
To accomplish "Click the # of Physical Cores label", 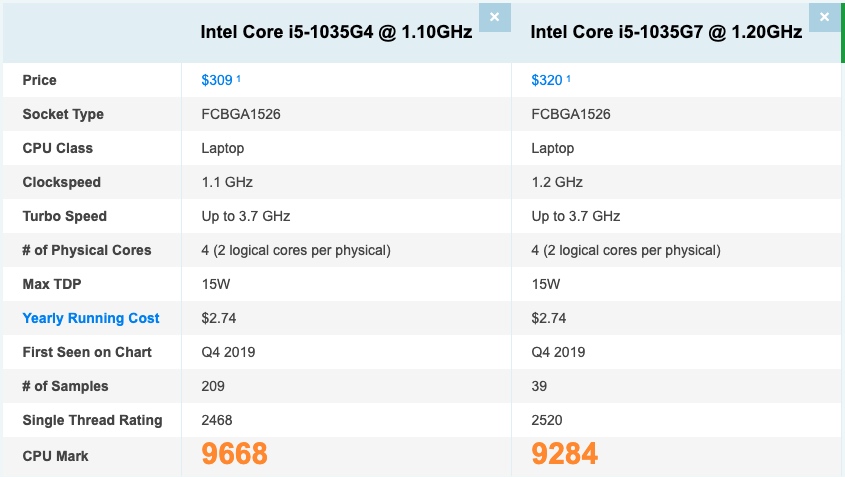I will click(x=87, y=250).
